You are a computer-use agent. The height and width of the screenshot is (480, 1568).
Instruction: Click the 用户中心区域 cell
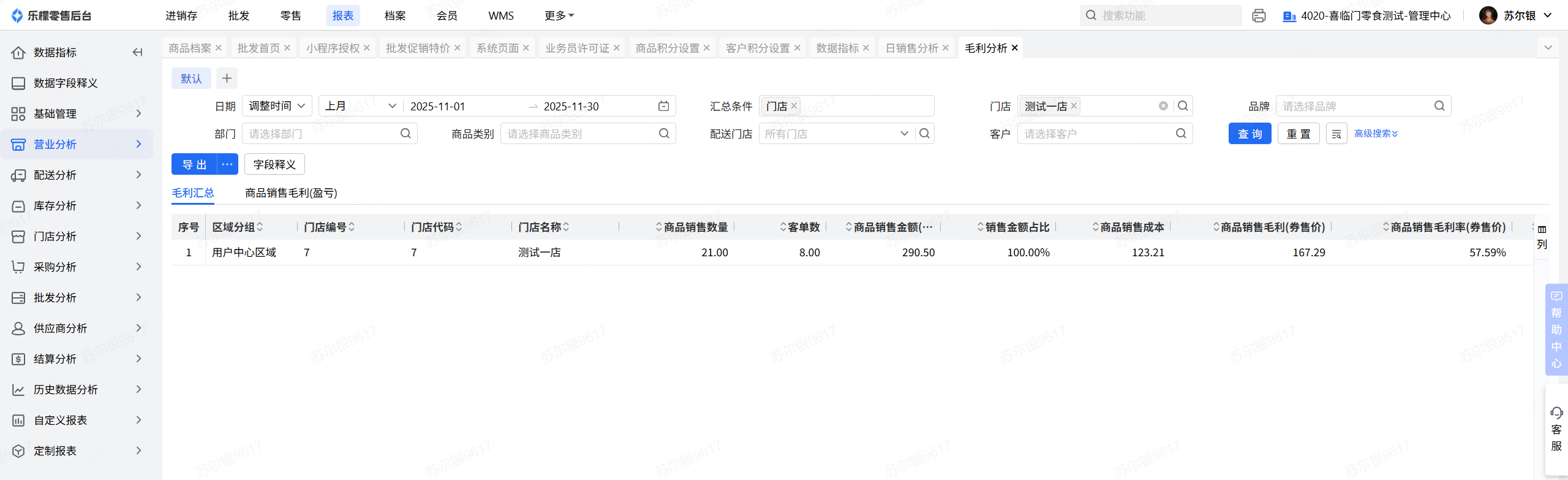(x=244, y=253)
